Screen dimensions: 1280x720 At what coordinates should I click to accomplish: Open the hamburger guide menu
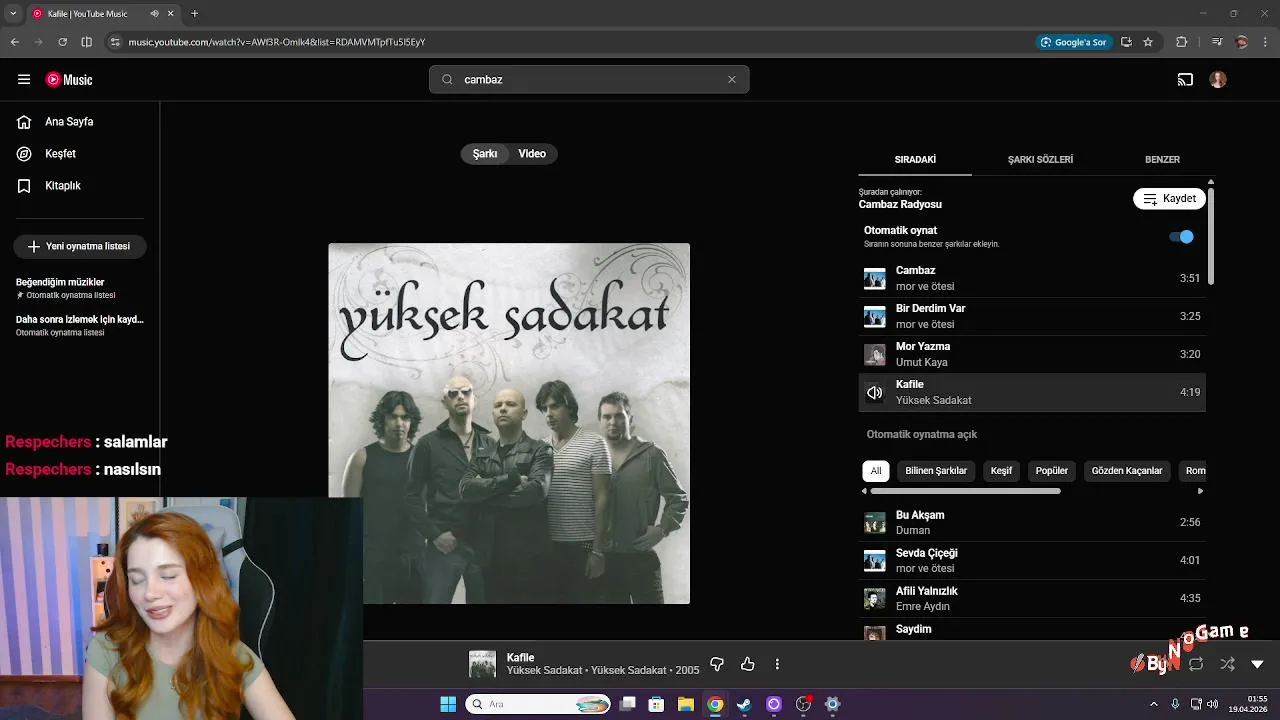[24, 80]
